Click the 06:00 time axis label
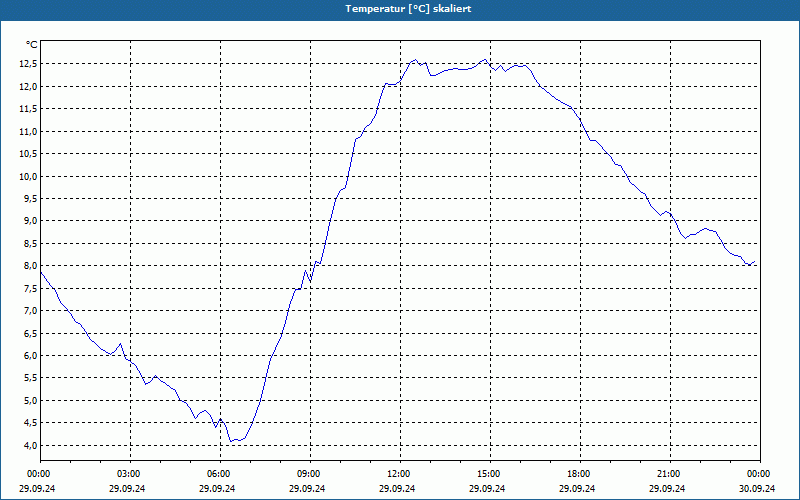 click(x=220, y=474)
